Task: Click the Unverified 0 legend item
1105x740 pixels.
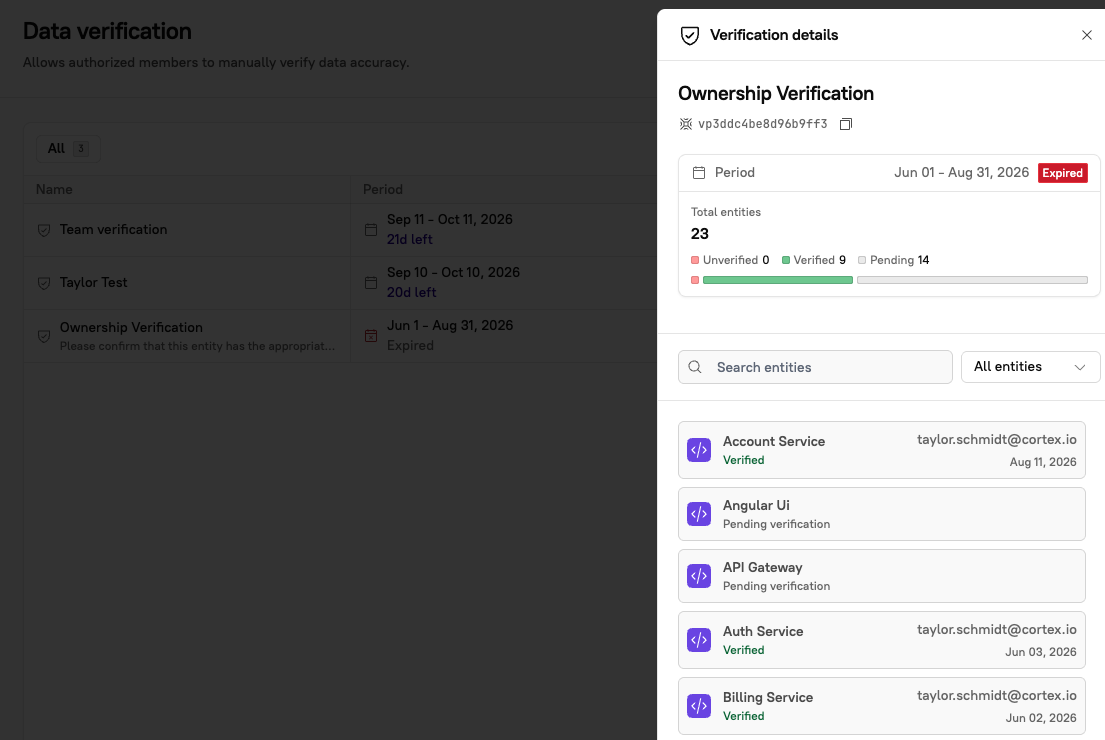Action: 730,260
